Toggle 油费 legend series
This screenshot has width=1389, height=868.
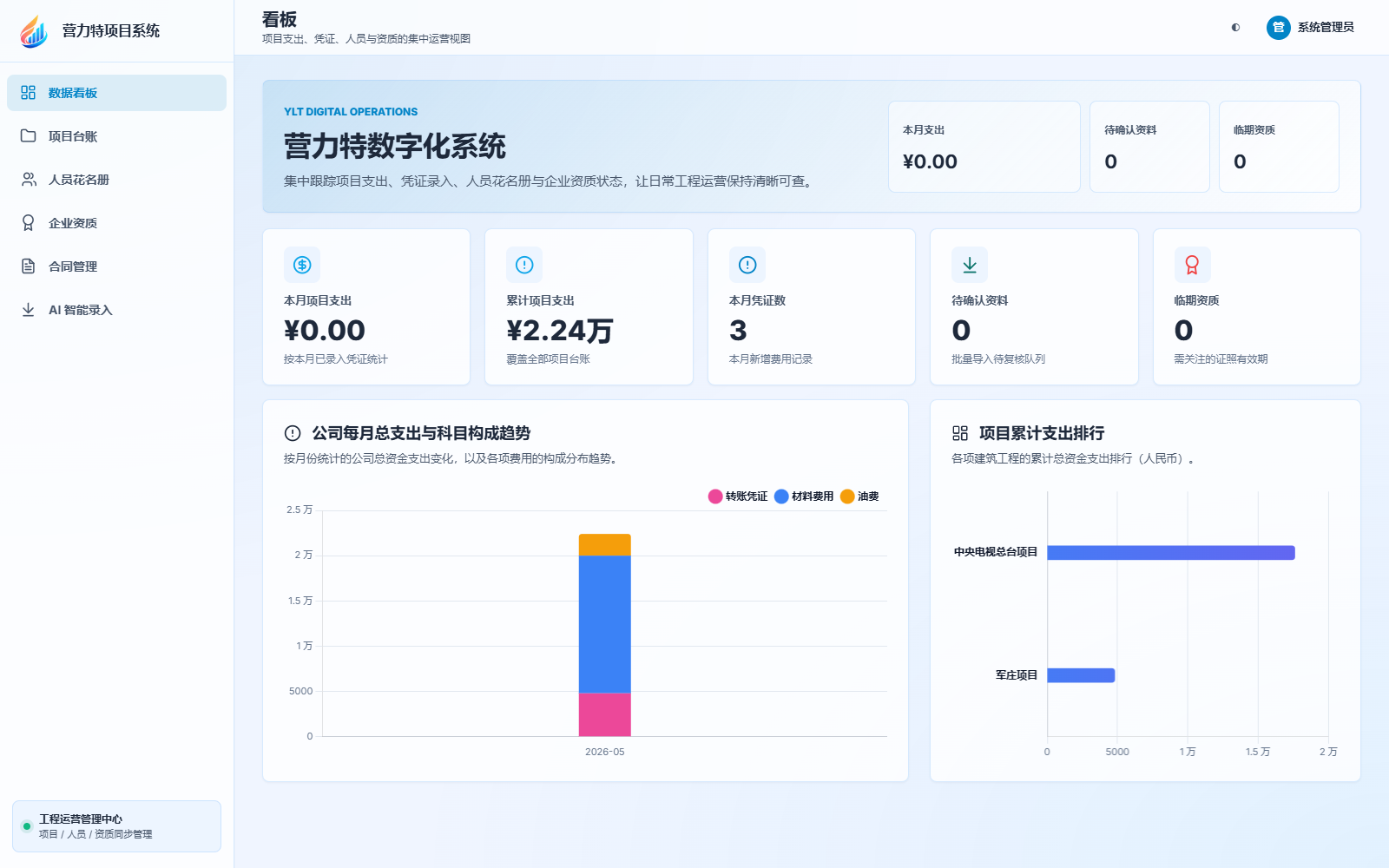point(859,496)
